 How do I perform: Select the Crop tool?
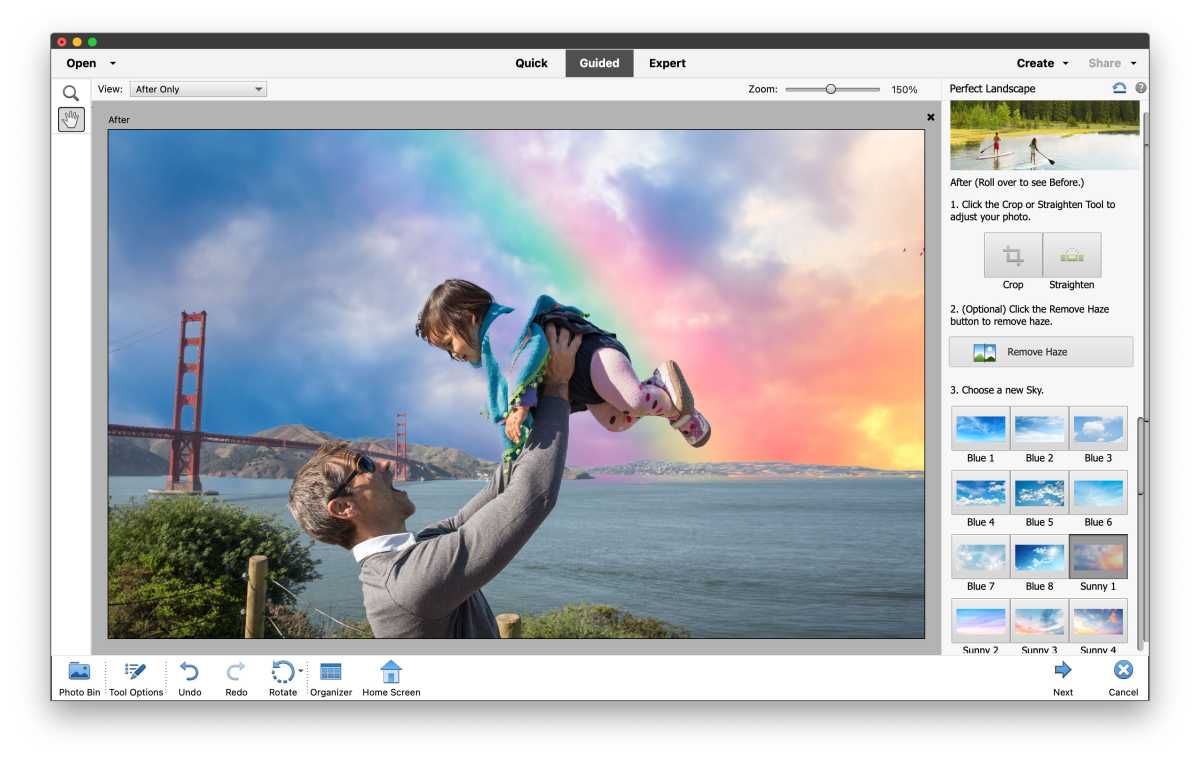1012,255
